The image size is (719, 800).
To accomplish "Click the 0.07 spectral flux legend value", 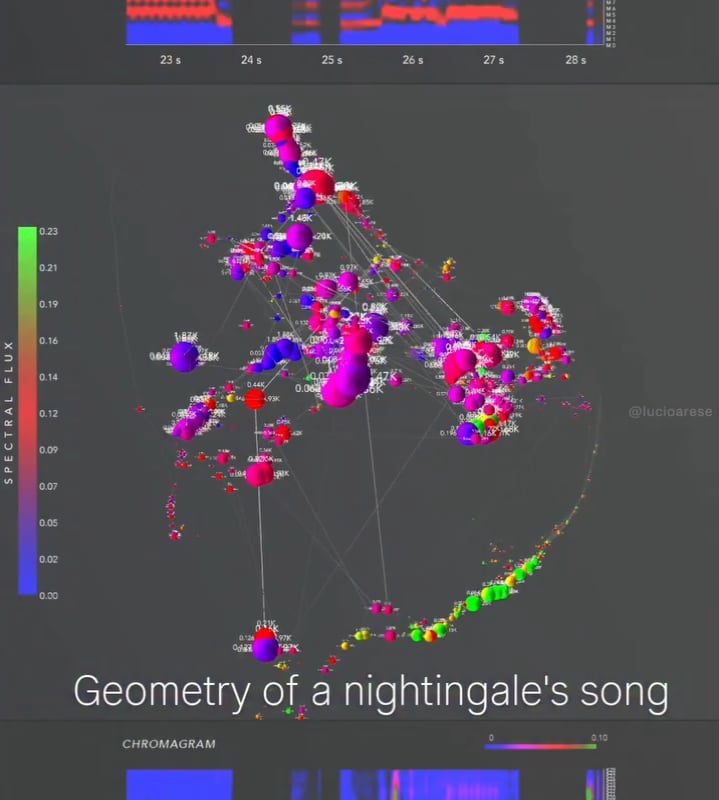I will 48,486.
